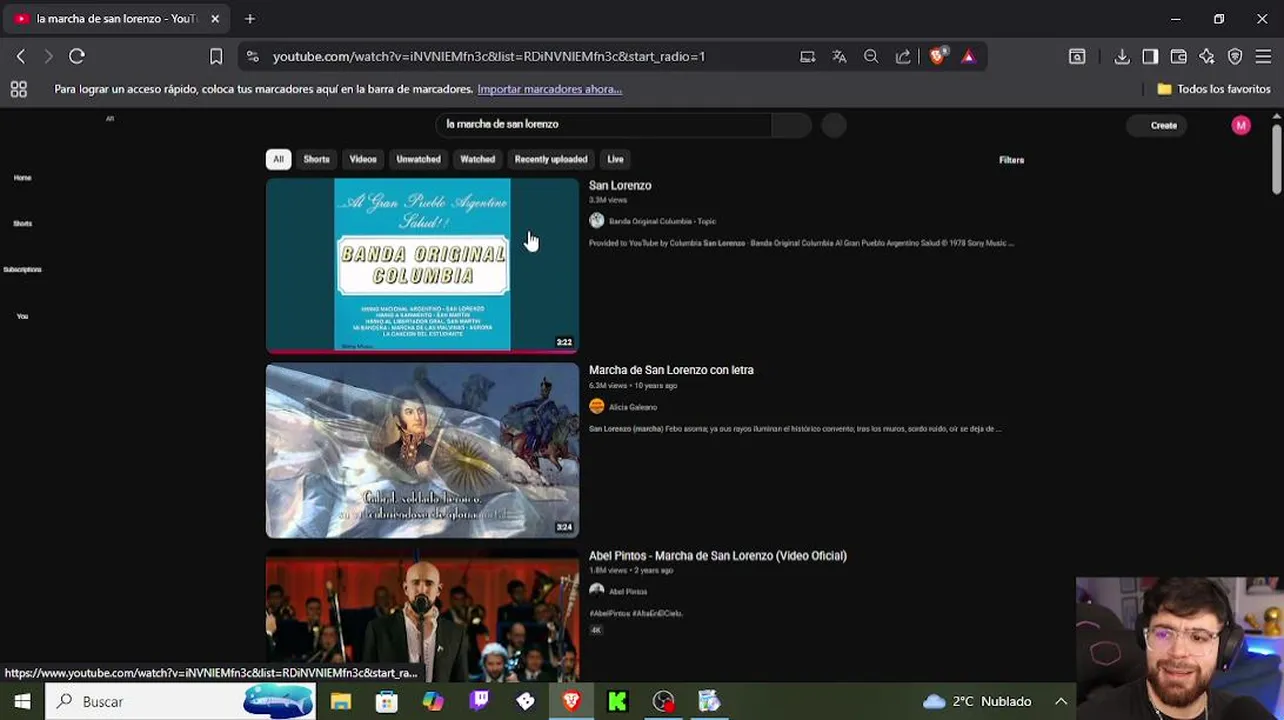
Task: Go back with the browser back arrow
Action: tap(21, 57)
